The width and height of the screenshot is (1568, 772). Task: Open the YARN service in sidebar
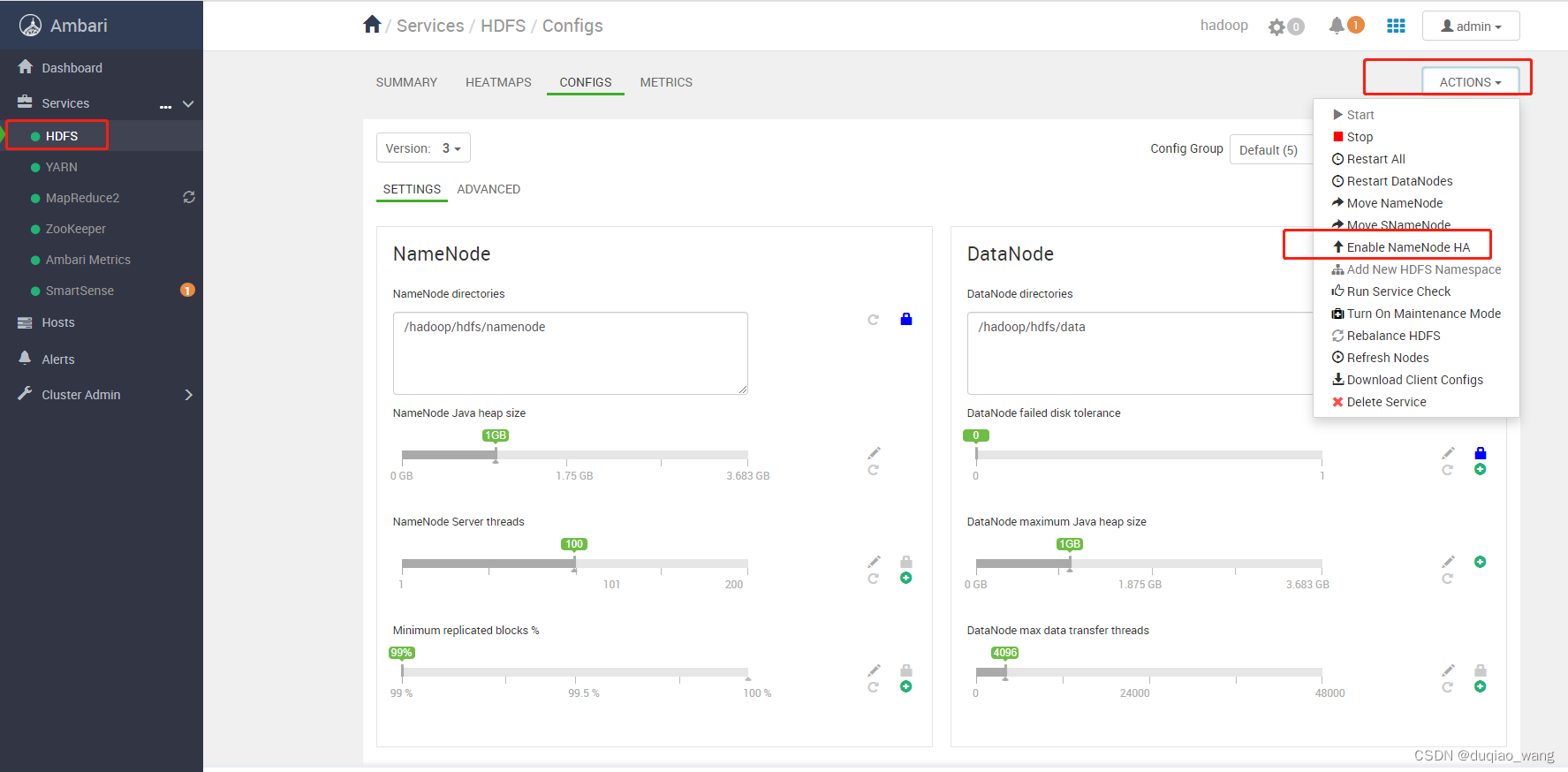tap(62, 167)
